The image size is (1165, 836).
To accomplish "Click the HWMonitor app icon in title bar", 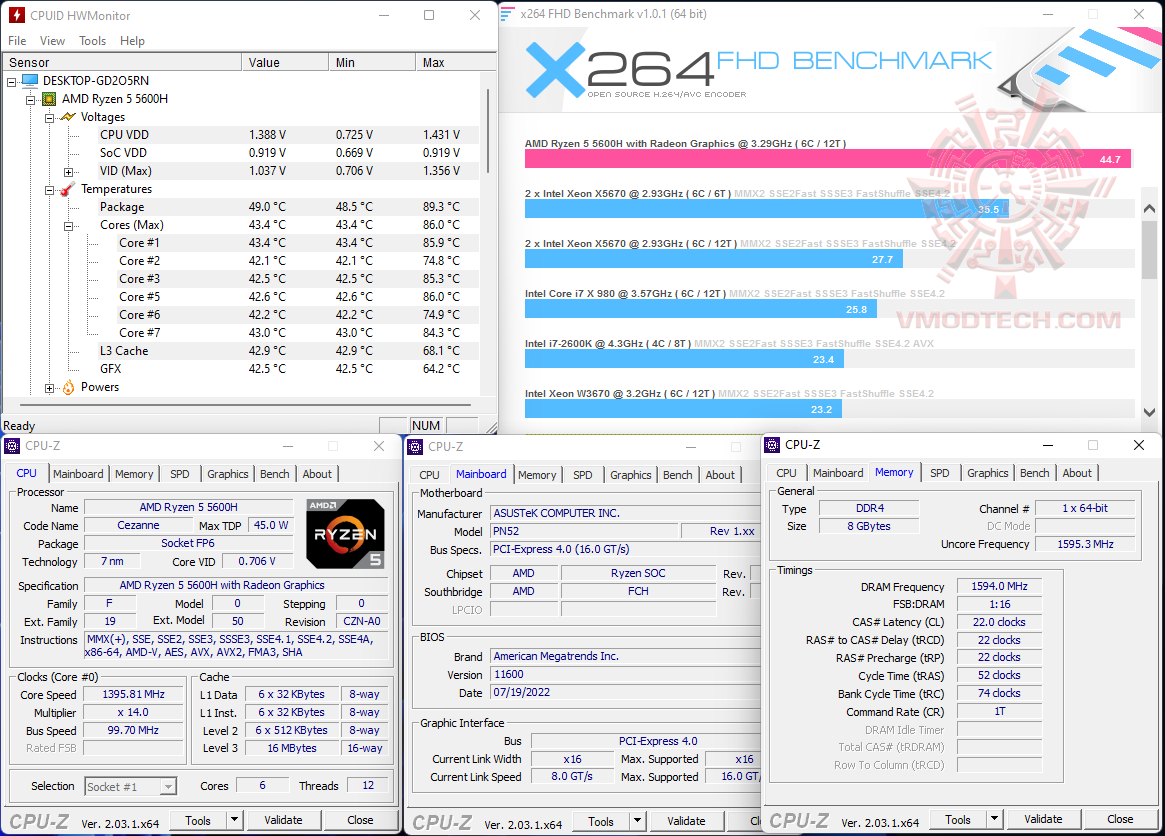I will [x=16, y=15].
